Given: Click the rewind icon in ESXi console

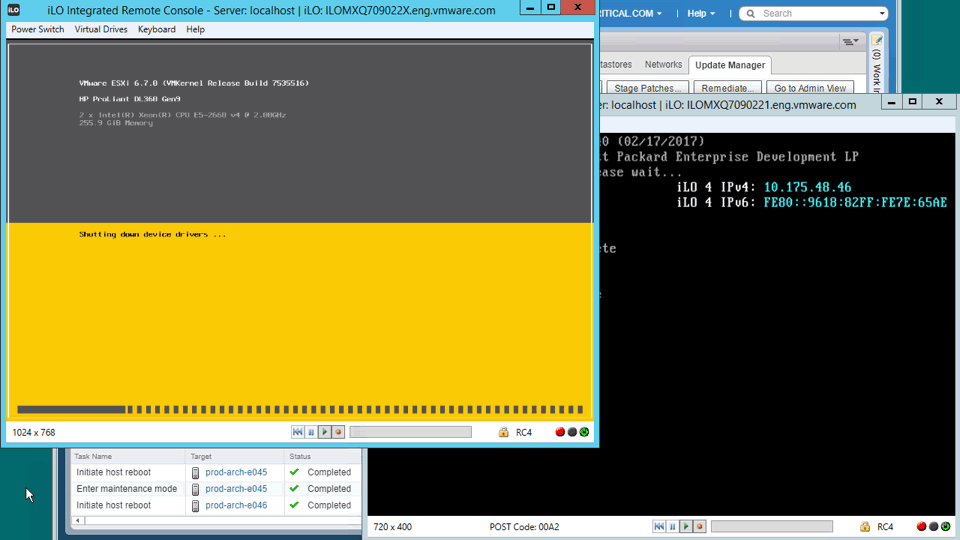Looking at the screenshot, I should click(298, 432).
